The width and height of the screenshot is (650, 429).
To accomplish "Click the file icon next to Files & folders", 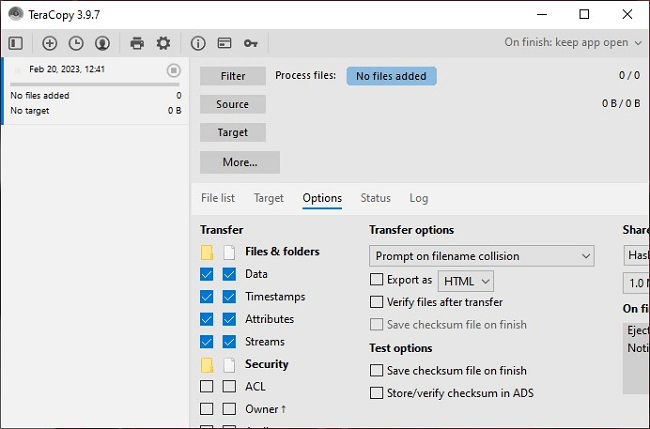I will tap(229, 252).
